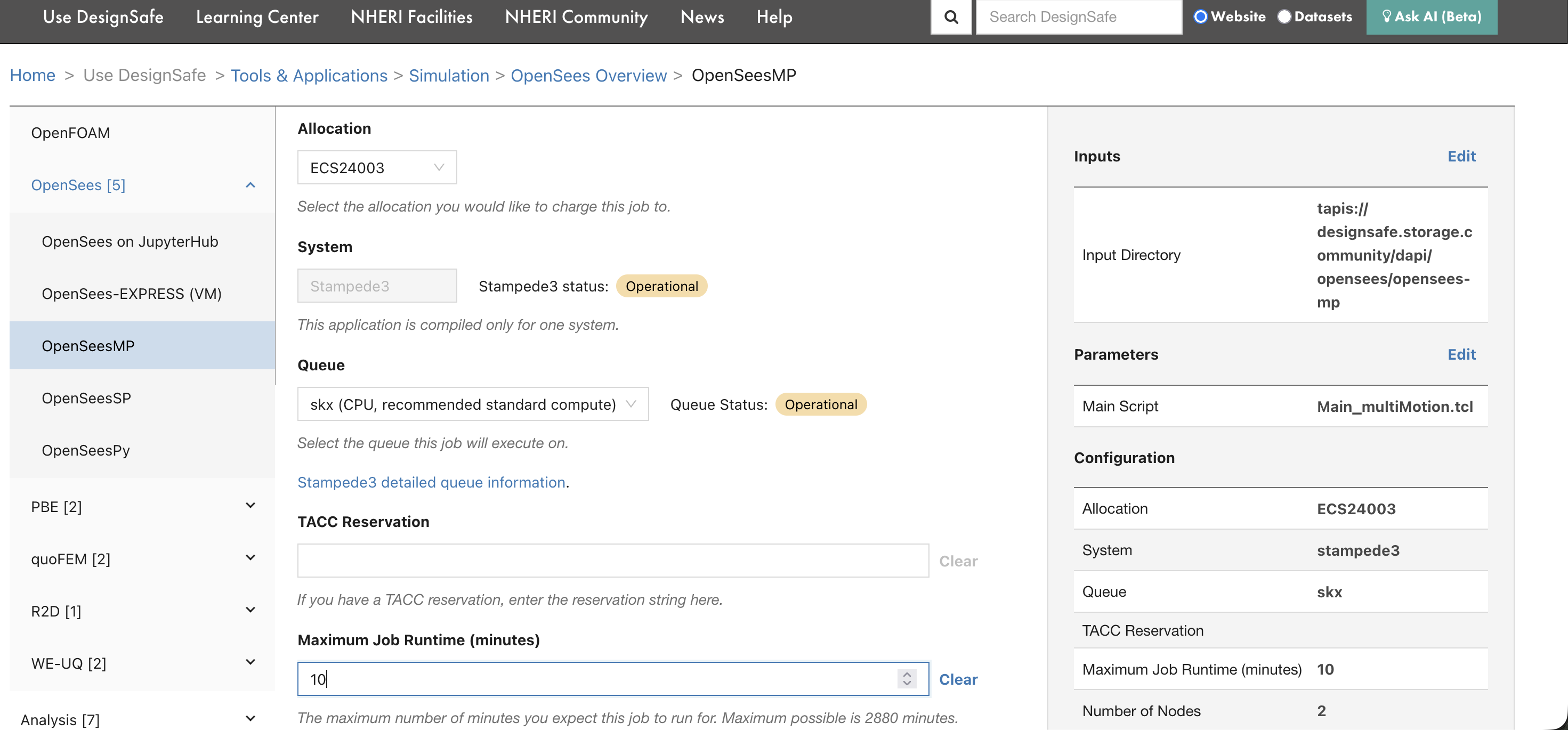
Task: Open the NHERI Facilities menu
Action: click(411, 17)
